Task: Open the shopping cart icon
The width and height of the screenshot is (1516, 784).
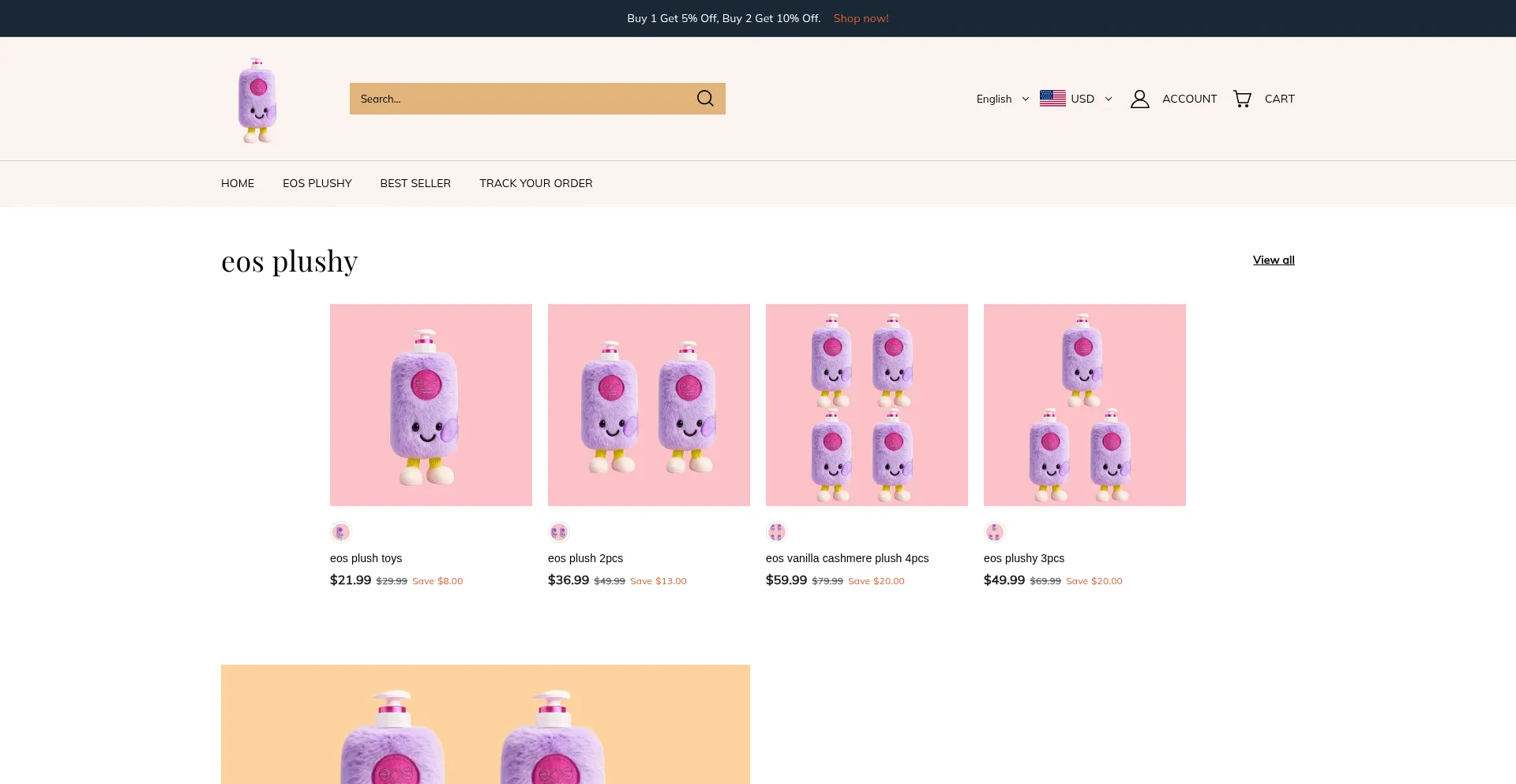Action: pos(1242,99)
